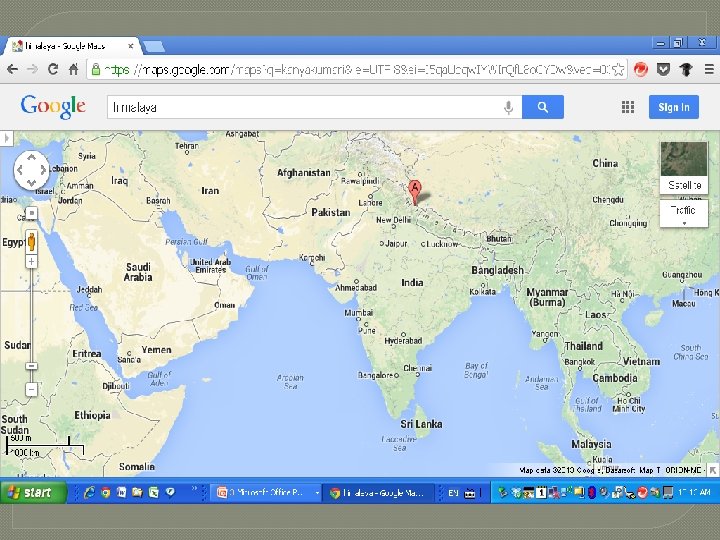Open the Windows start menu

33,492
